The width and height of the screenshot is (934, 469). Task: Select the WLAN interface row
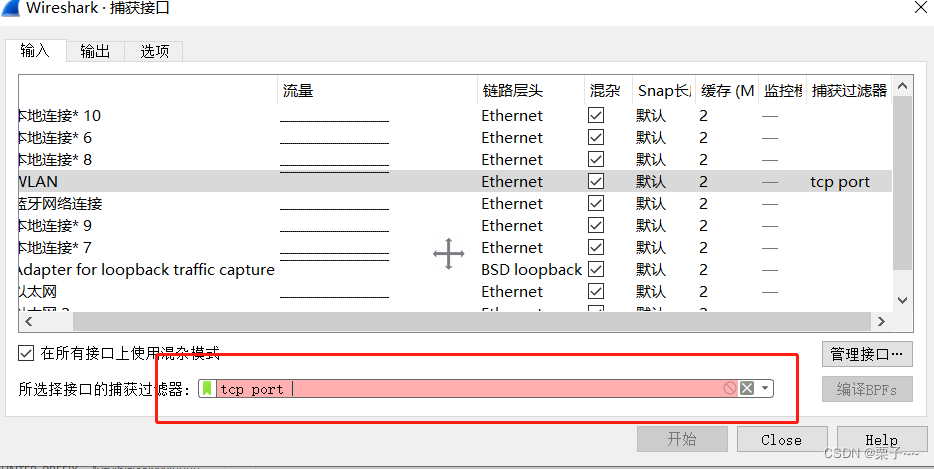pos(455,181)
